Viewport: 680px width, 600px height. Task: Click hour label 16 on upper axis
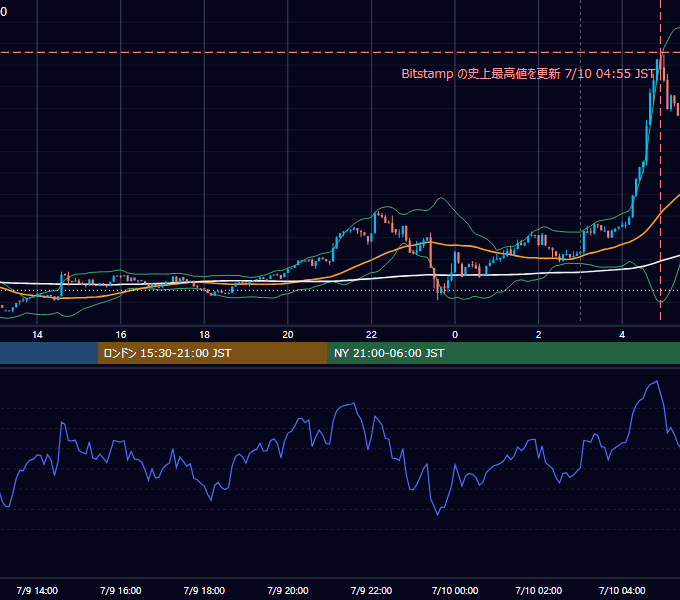121,335
